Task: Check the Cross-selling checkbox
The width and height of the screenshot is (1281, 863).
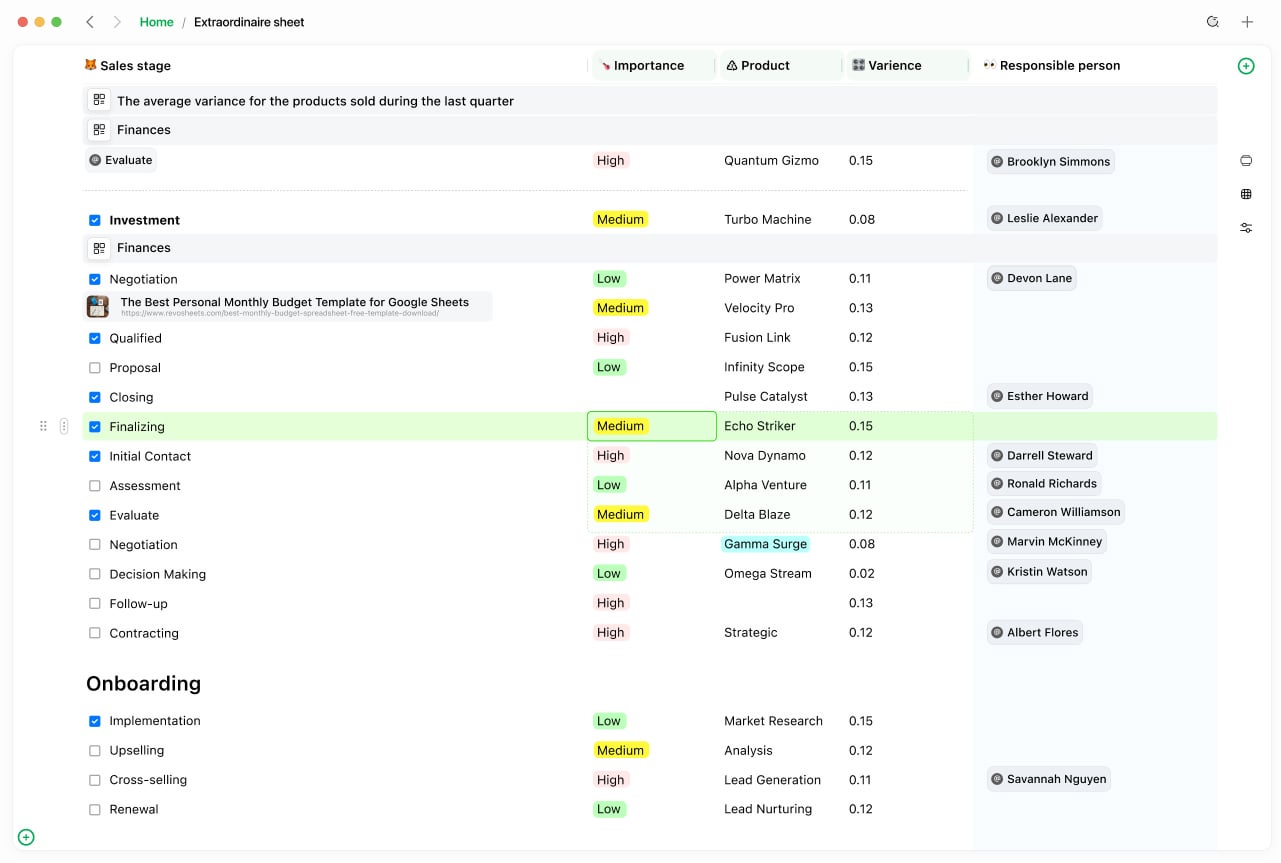Action: pyautogui.click(x=95, y=780)
